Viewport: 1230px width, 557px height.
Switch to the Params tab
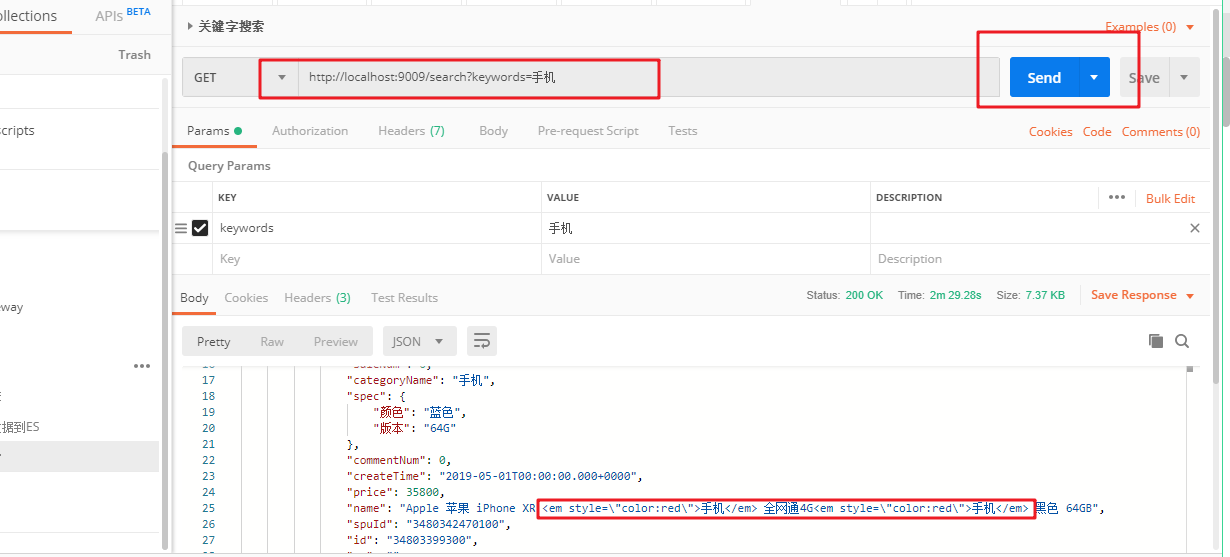coord(214,131)
